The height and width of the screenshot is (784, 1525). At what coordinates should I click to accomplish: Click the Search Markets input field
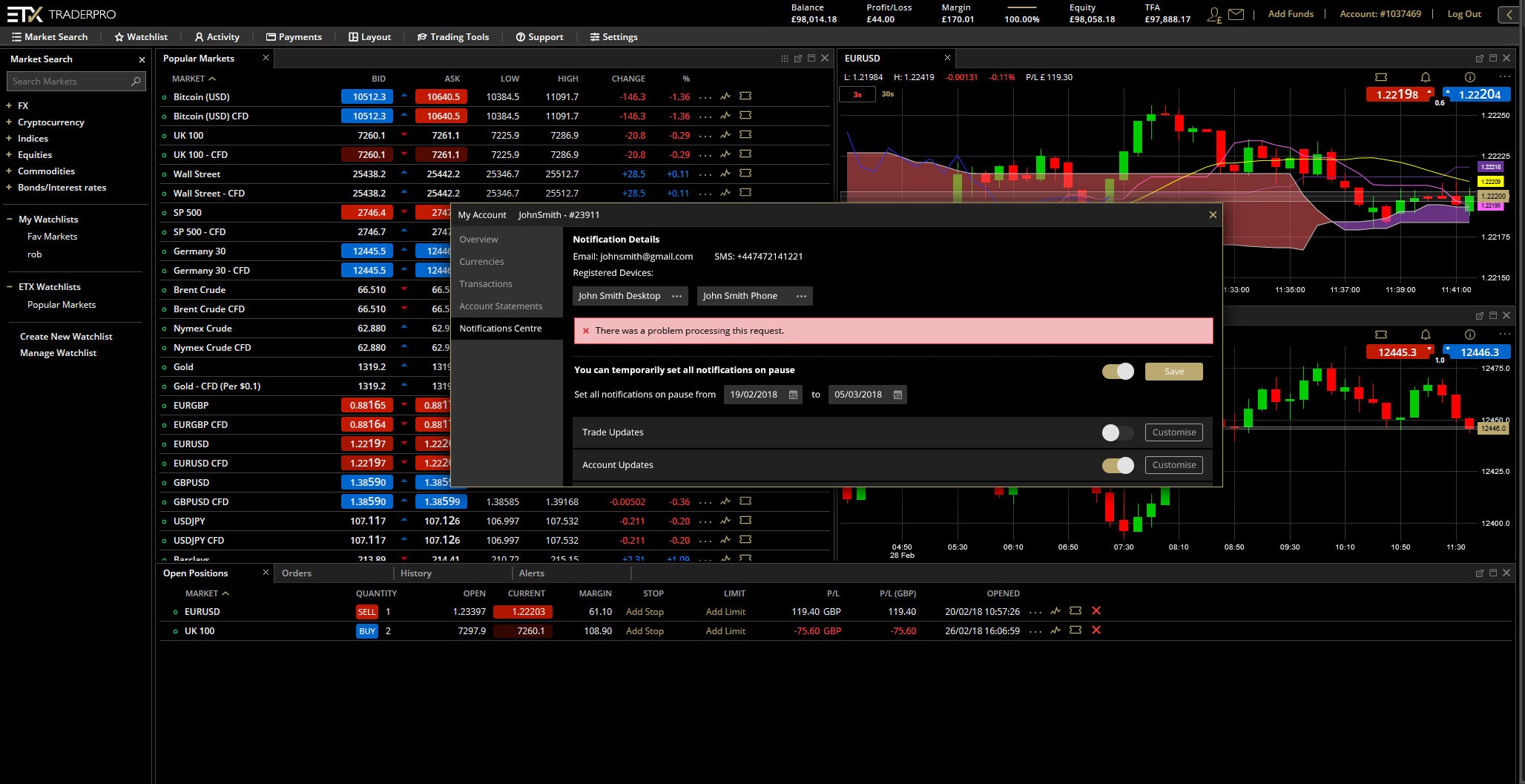pos(76,82)
